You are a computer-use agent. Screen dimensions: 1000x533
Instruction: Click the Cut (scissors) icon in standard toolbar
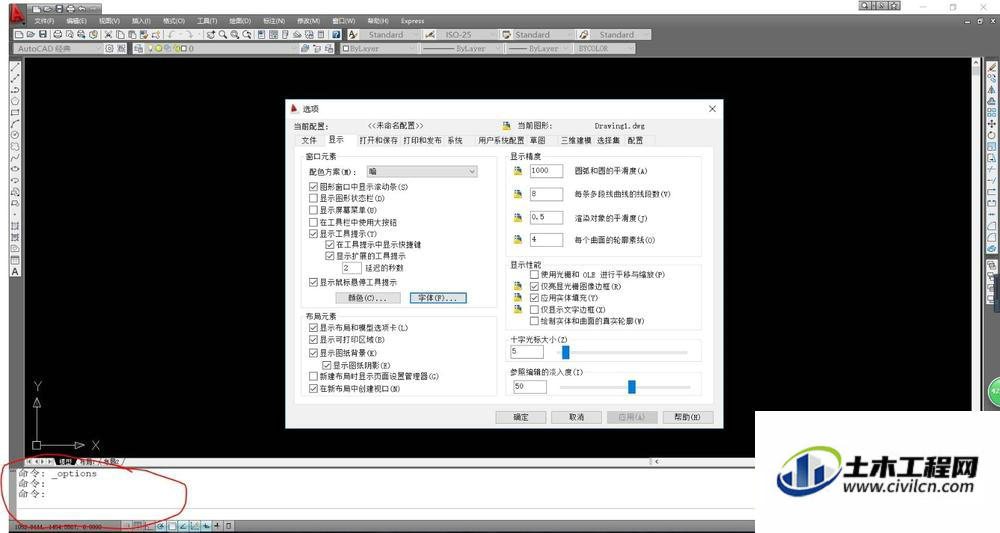pyautogui.click(x=108, y=34)
